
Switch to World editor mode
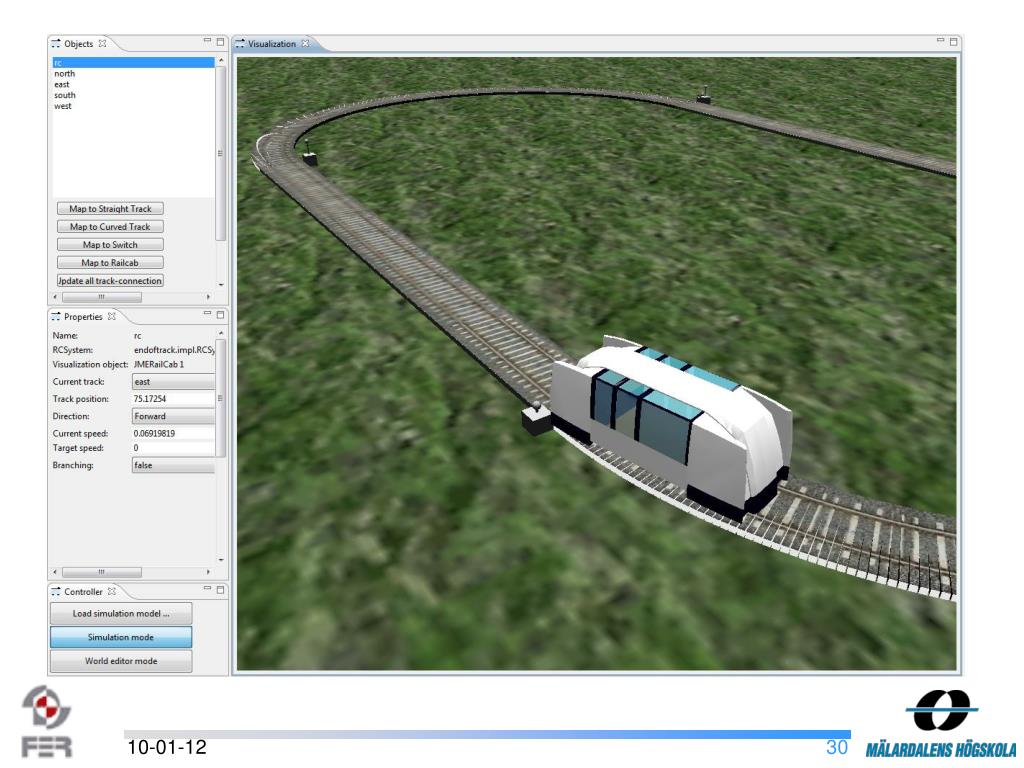click(121, 662)
